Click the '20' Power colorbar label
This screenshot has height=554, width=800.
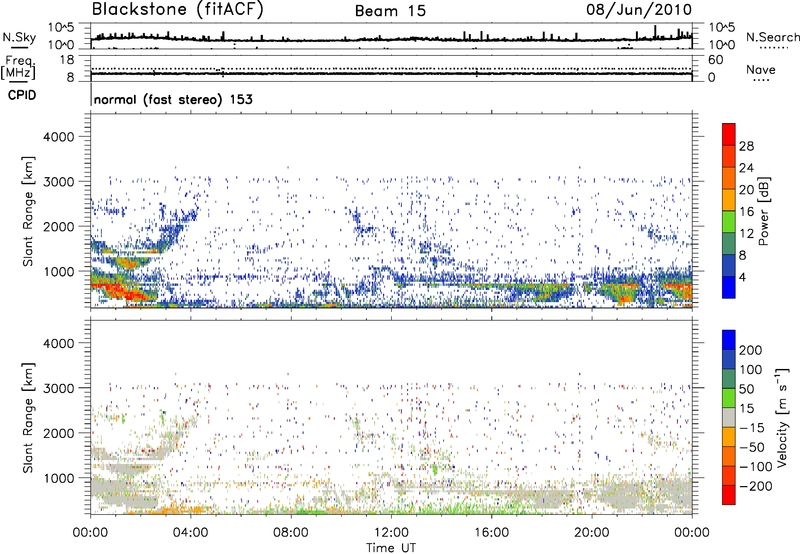pyautogui.click(x=746, y=190)
